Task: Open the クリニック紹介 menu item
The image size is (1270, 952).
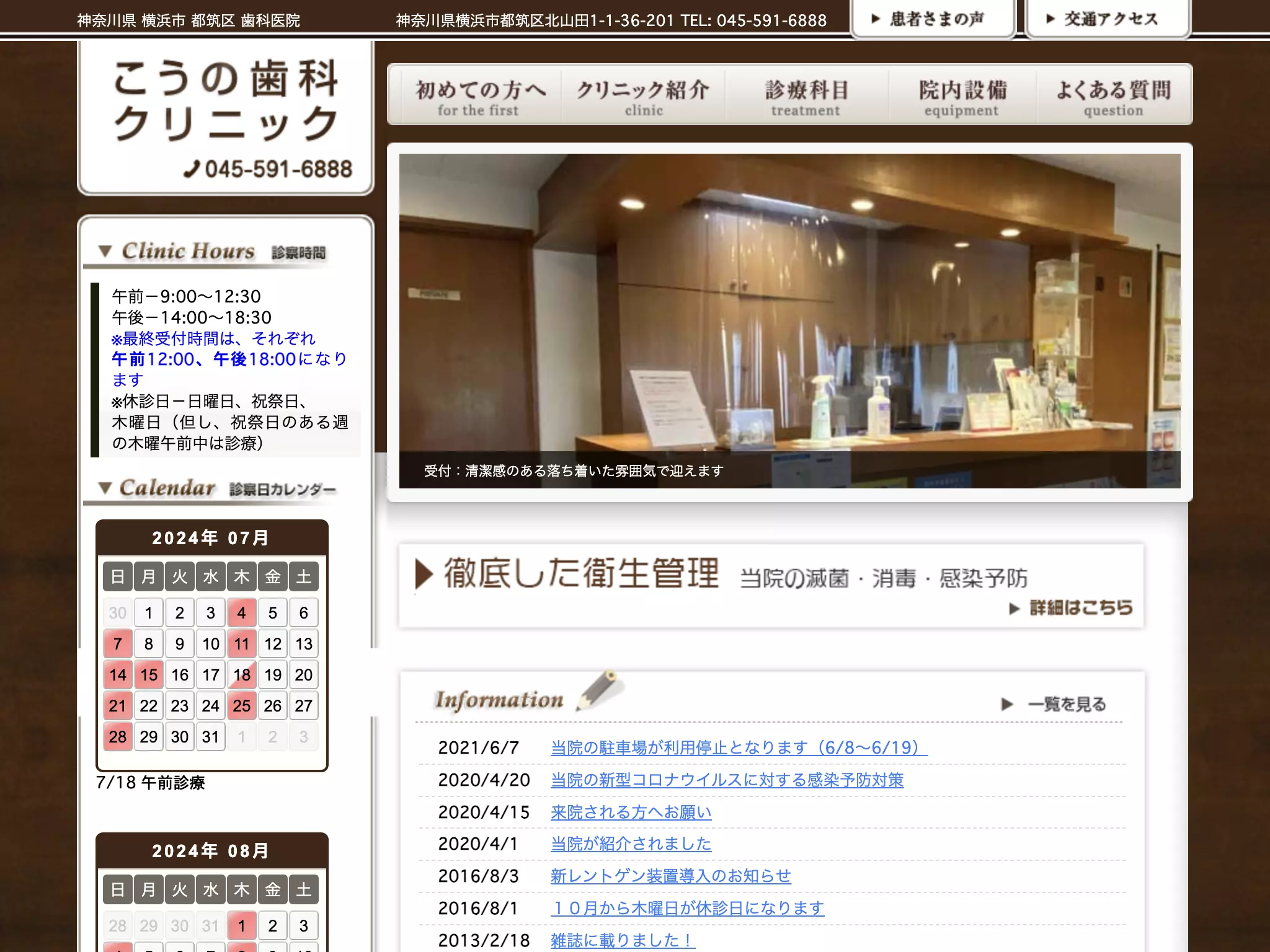Action: pyautogui.click(x=643, y=97)
